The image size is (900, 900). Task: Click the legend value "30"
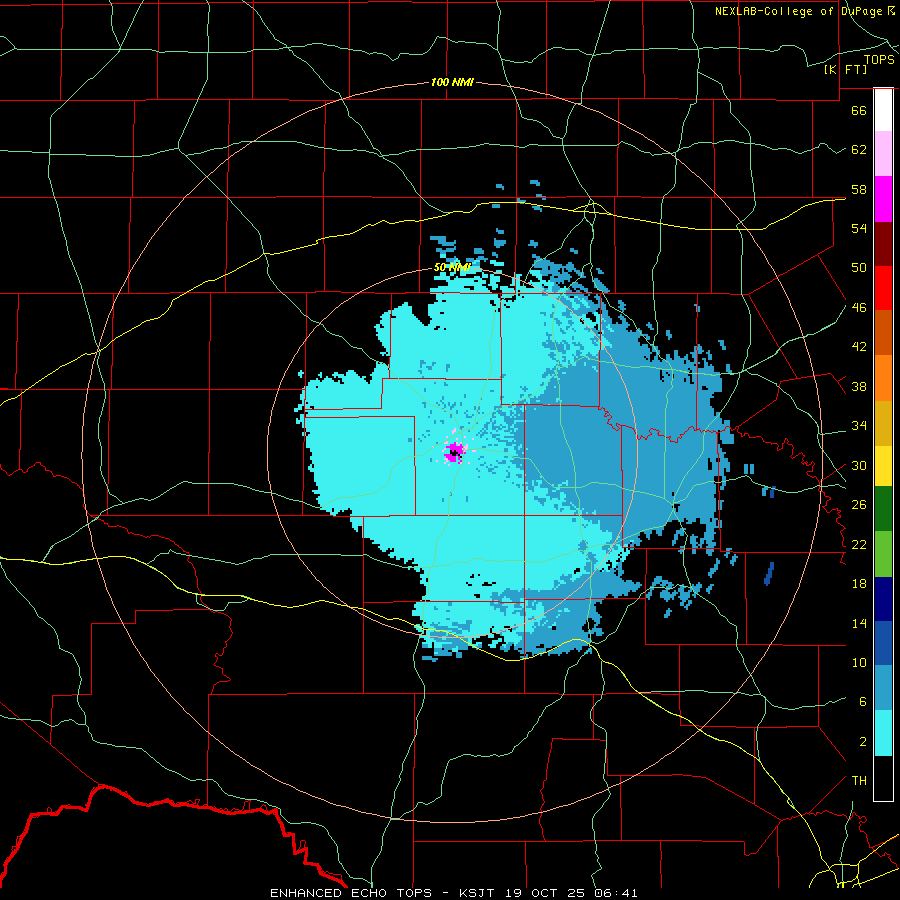[x=859, y=465]
